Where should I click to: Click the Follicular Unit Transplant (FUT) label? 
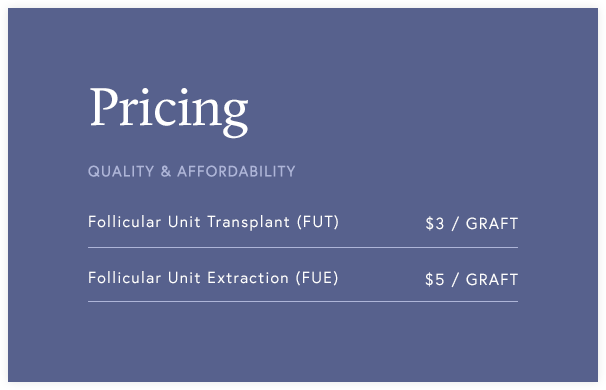coord(213,222)
